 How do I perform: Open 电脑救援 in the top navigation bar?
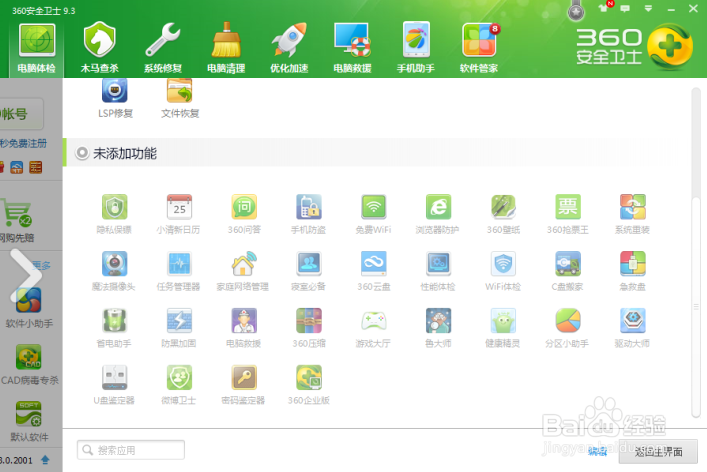[x=352, y=48]
